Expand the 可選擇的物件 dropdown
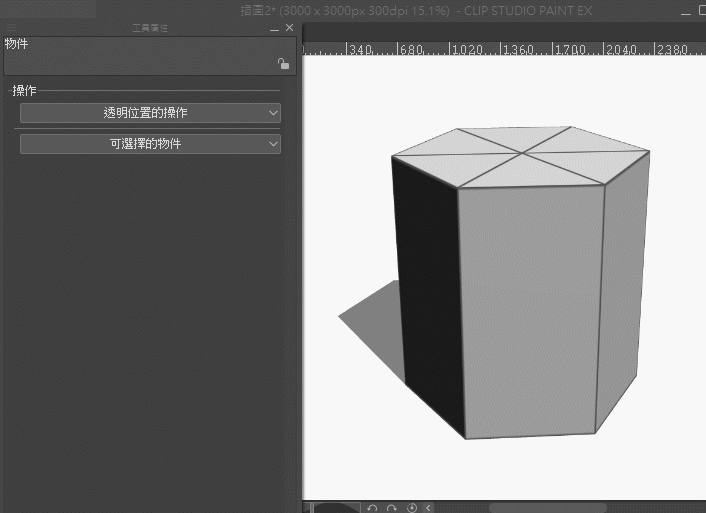This screenshot has height=513, width=706. coord(150,144)
